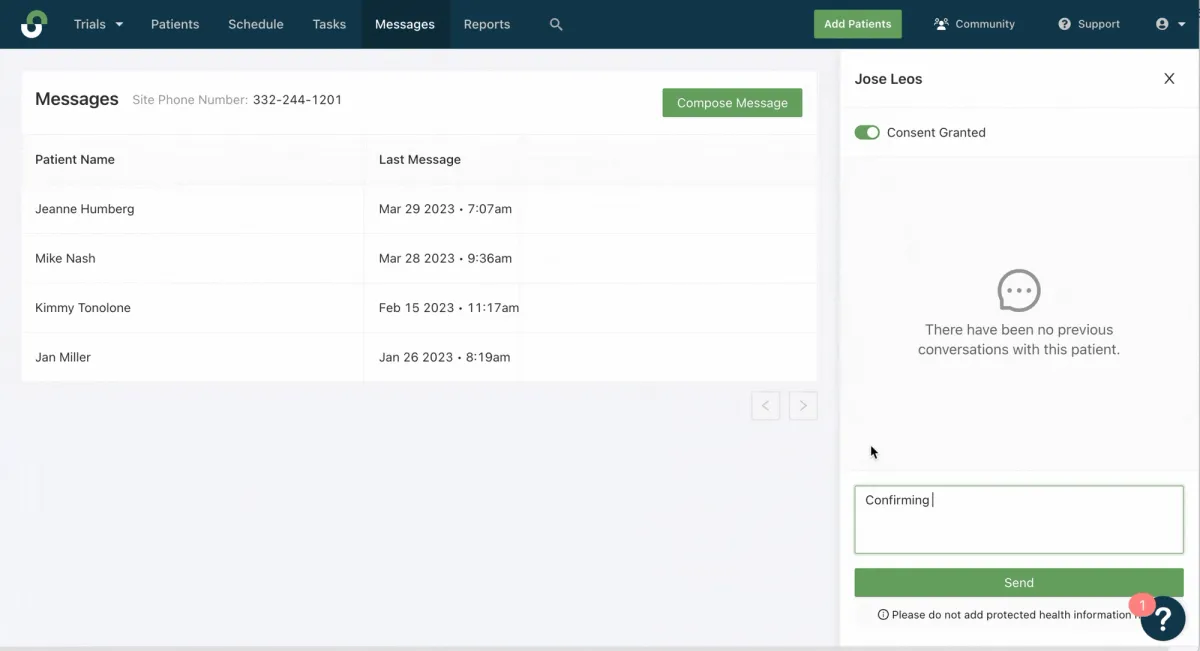Image resolution: width=1200 pixels, height=651 pixels.
Task: Toggle the Consent Granted switch
Action: 867,132
